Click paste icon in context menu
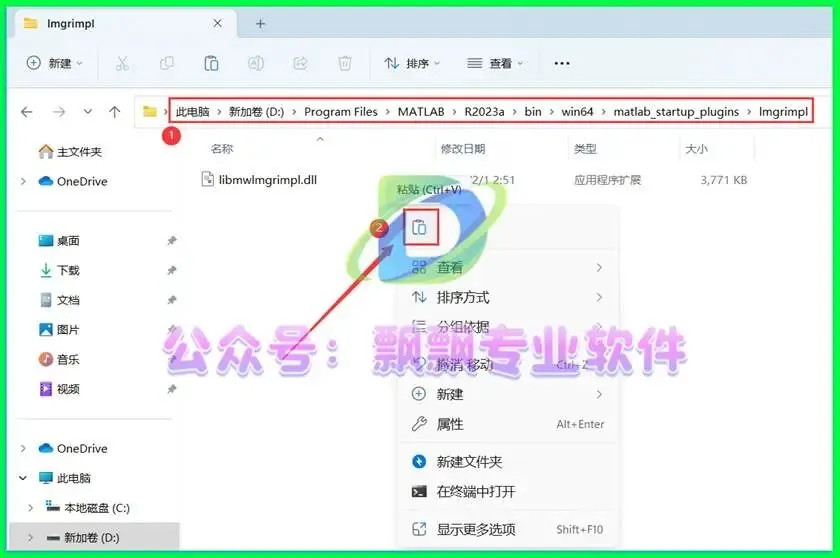The image size is (840, 558). pos(421,228)
